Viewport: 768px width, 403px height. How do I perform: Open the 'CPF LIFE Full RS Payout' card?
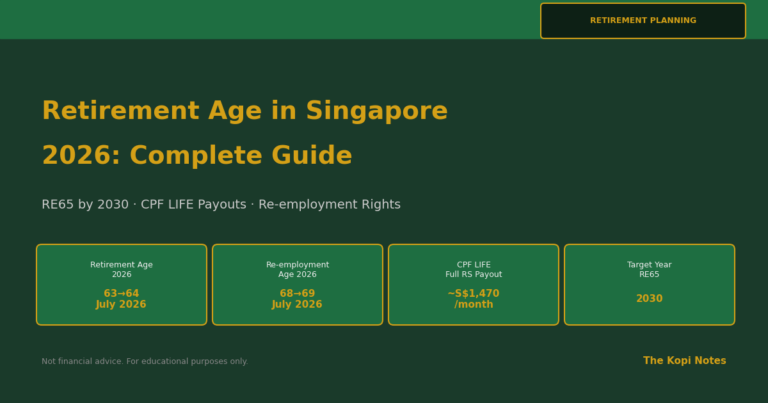473,284
